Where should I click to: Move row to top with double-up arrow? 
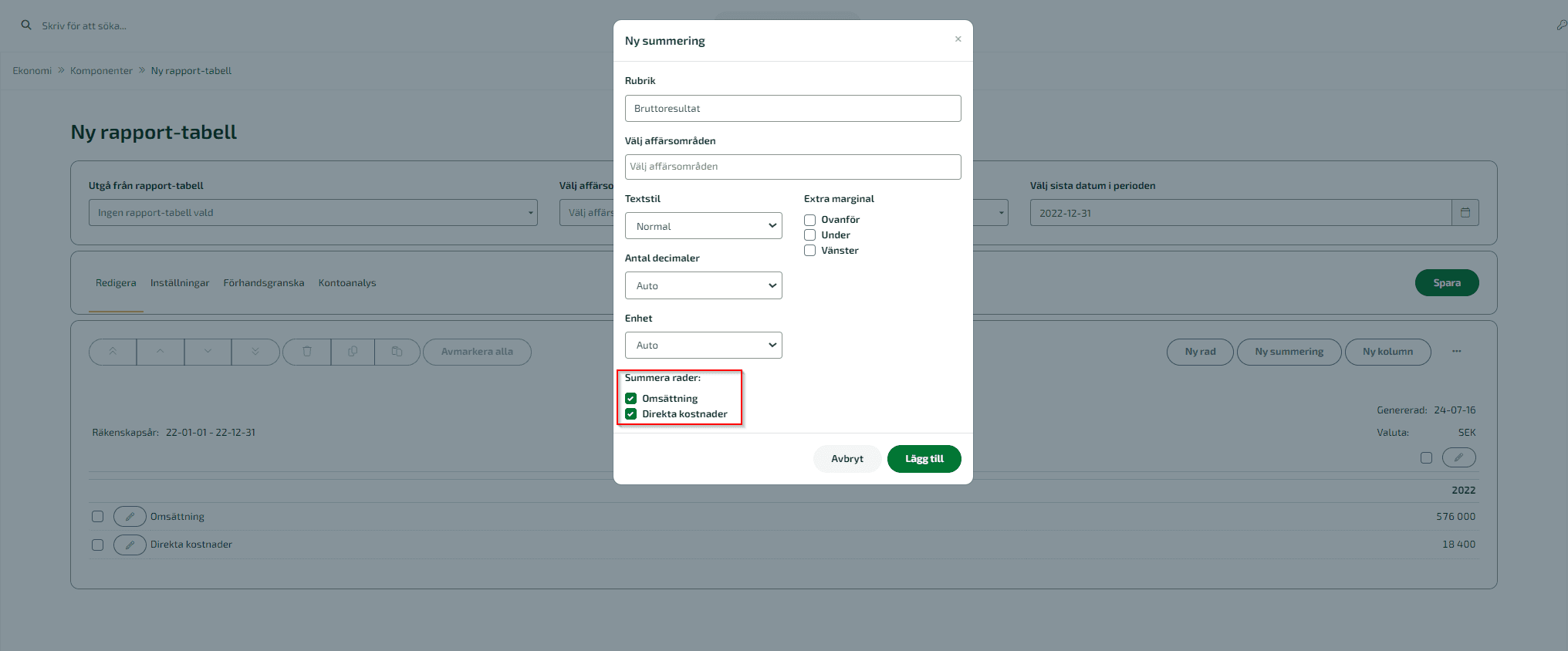coord(113,352)
